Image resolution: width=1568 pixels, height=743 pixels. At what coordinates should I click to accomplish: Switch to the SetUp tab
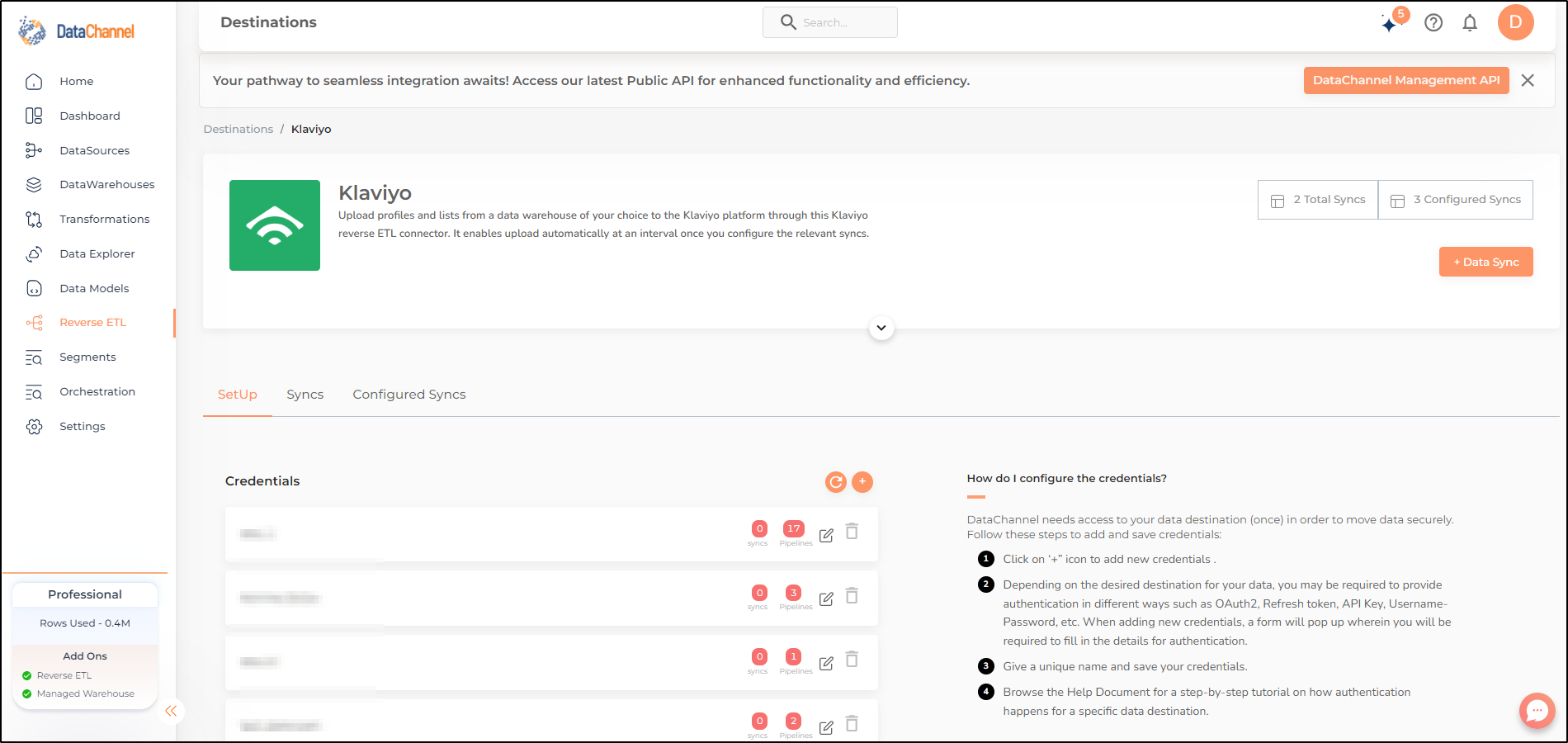tap(238, 395)
